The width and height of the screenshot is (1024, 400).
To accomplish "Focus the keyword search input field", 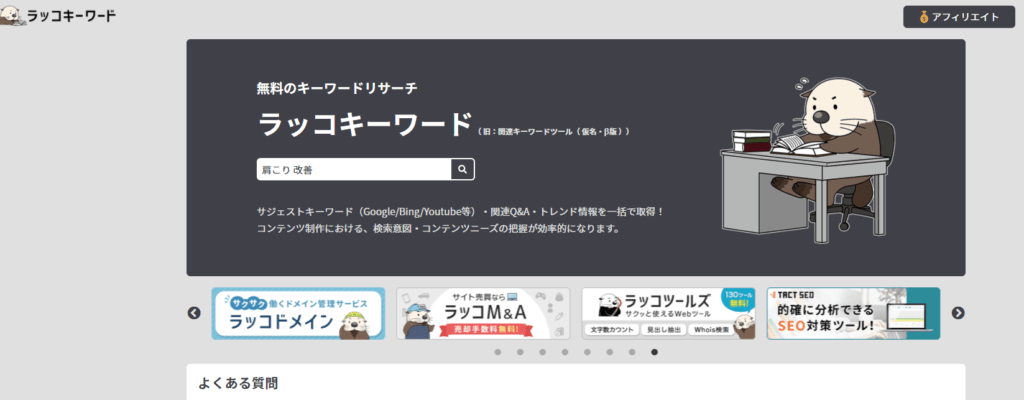I will pyautogui.click(x=354, y=169).
